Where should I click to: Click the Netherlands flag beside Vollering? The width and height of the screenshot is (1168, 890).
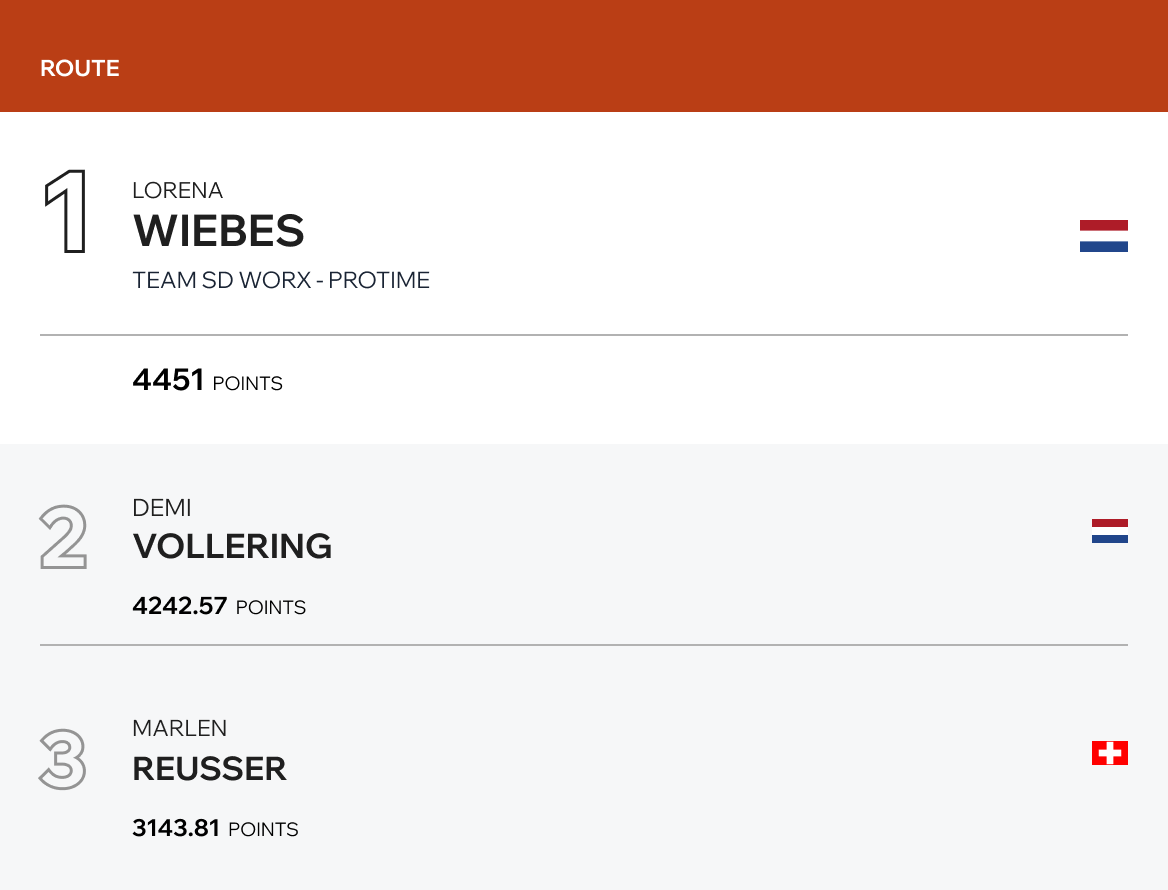pyautogui.click(x=1109, y=531)
